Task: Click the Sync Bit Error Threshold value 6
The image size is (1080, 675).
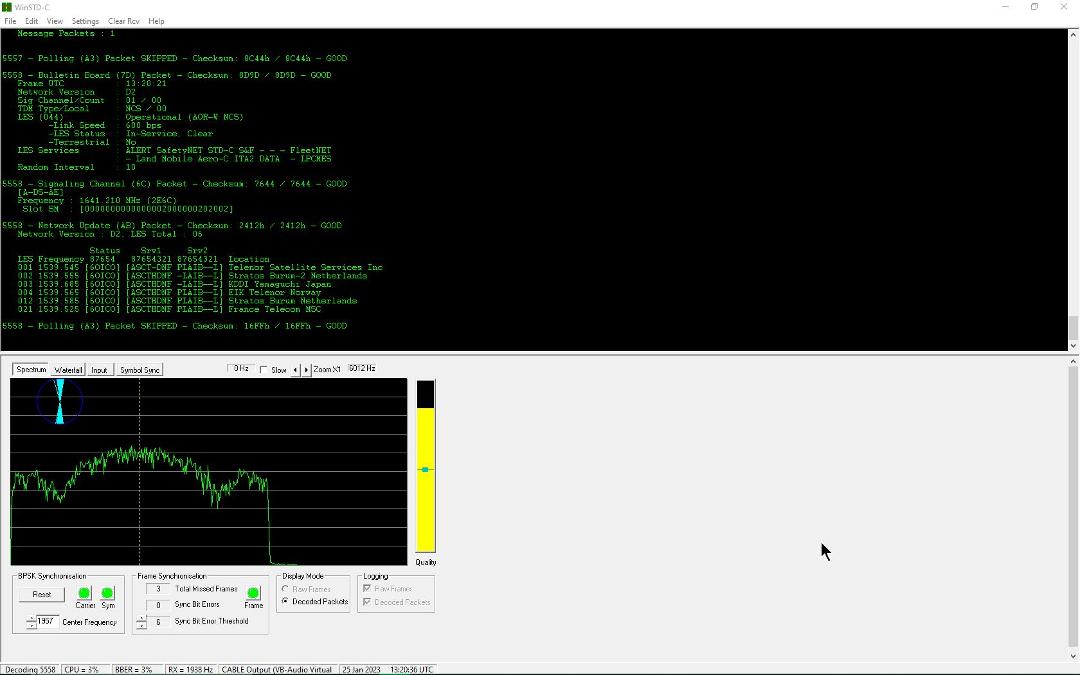Action: (x=158, y=621)
